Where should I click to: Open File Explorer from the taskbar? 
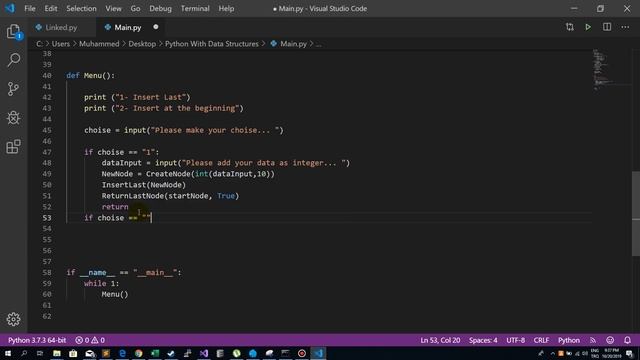coord(57,353)
